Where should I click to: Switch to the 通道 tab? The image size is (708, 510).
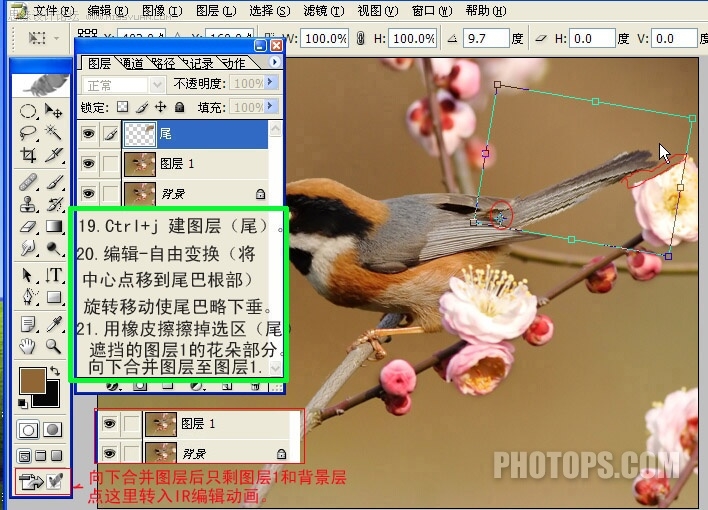point(133,64)
